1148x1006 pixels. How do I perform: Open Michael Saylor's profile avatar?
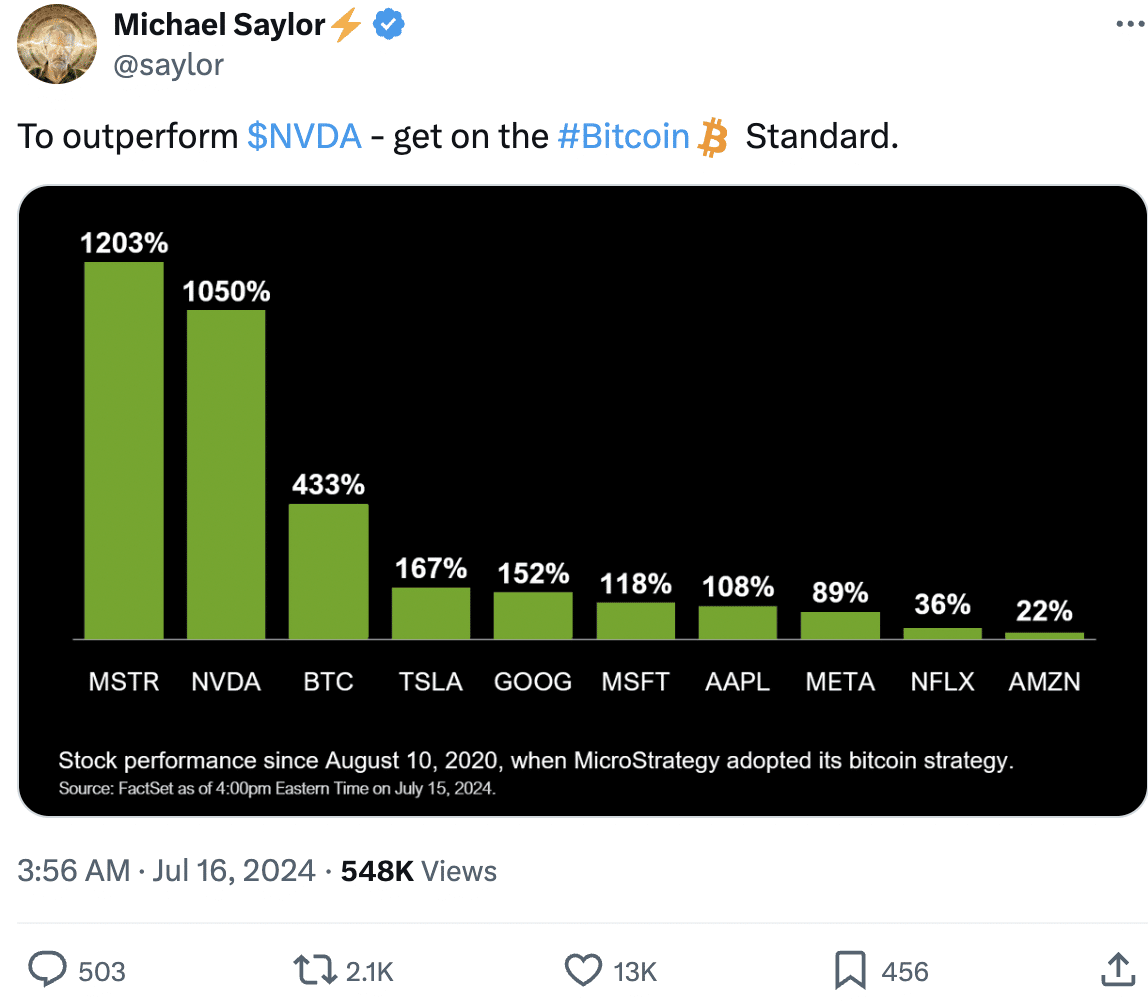pyautogui.click(x=56, y=44)
